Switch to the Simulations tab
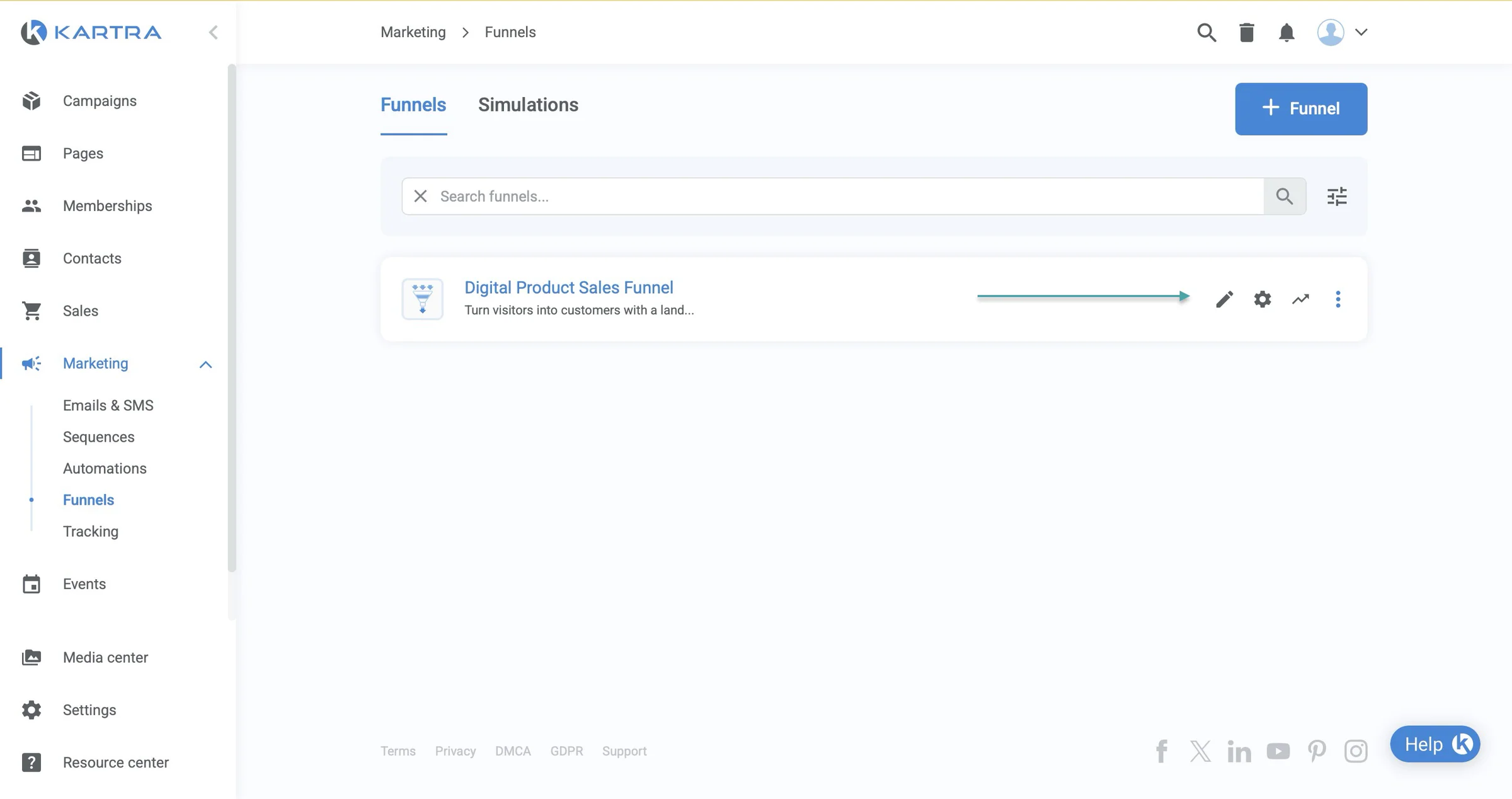Viewport: 1512px width, 799px height. [x=528, y=105]
